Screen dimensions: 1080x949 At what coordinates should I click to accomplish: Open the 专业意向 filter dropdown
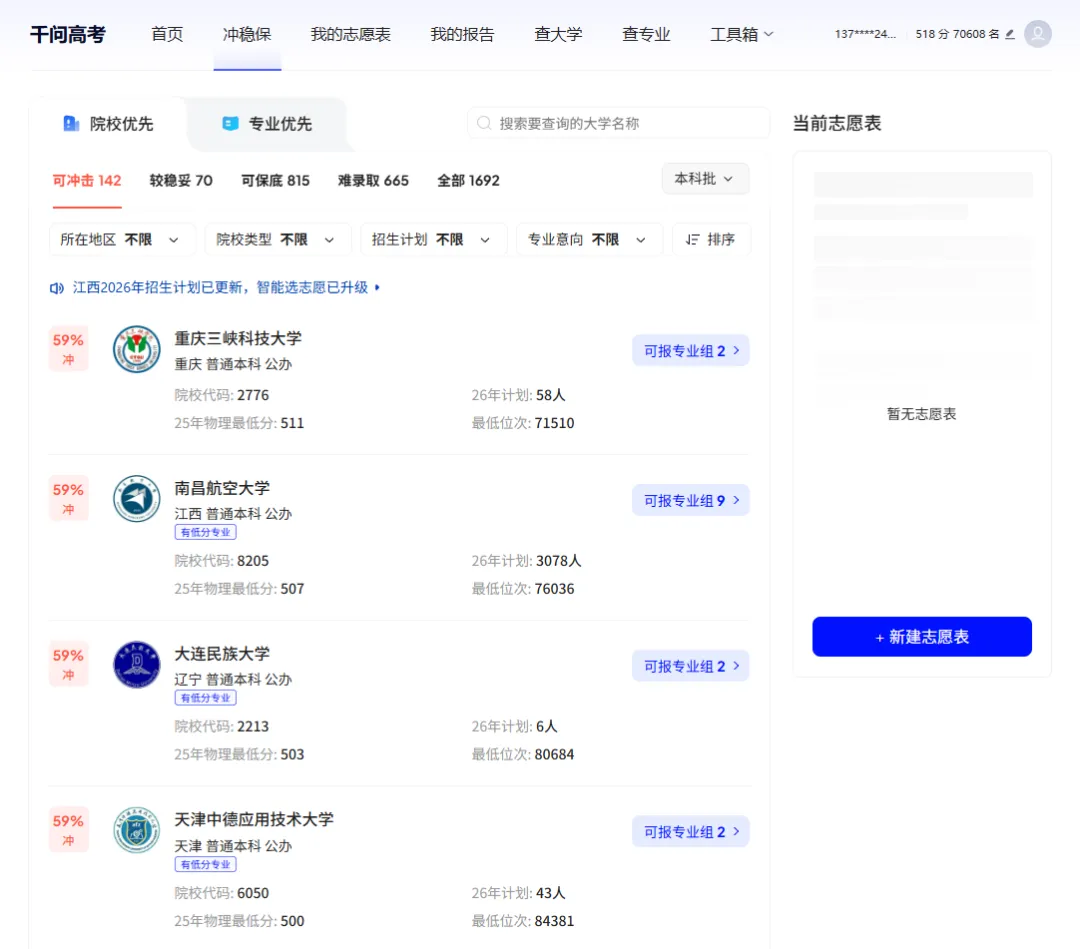(589, 239)
